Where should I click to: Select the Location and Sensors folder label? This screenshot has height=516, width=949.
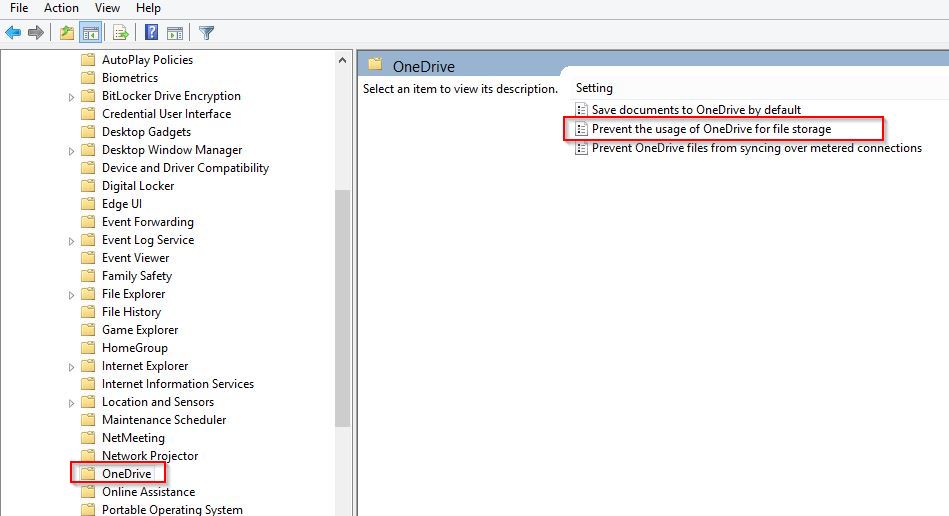click(158, 402)
